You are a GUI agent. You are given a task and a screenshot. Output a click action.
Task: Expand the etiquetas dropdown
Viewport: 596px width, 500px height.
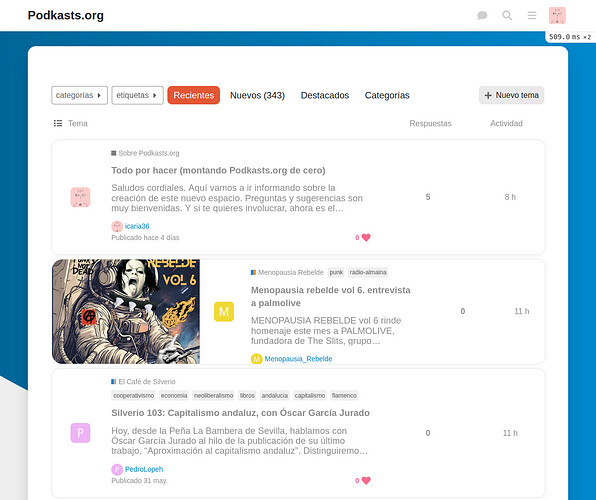[137, 95]
